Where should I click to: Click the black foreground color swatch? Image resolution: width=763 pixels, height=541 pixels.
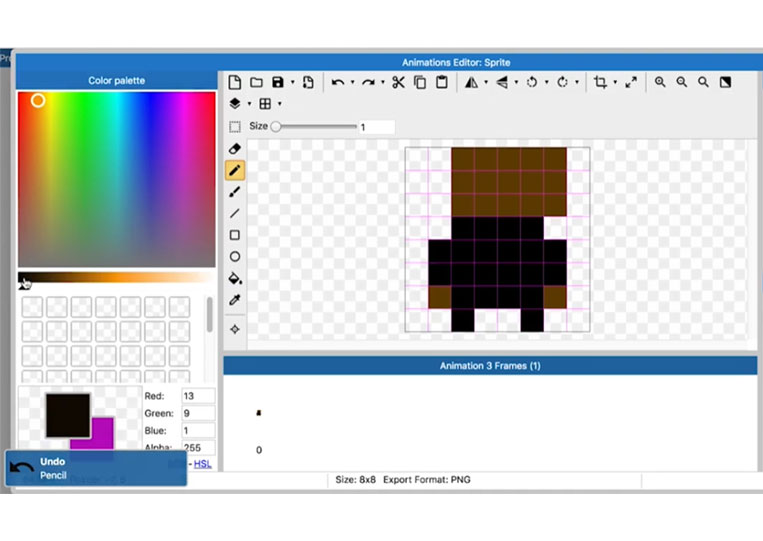point(68,415)
